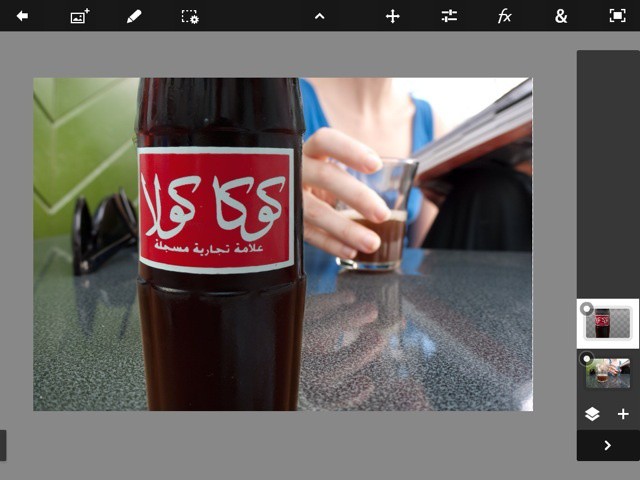Open the fx effects menu

coord(505,16)
